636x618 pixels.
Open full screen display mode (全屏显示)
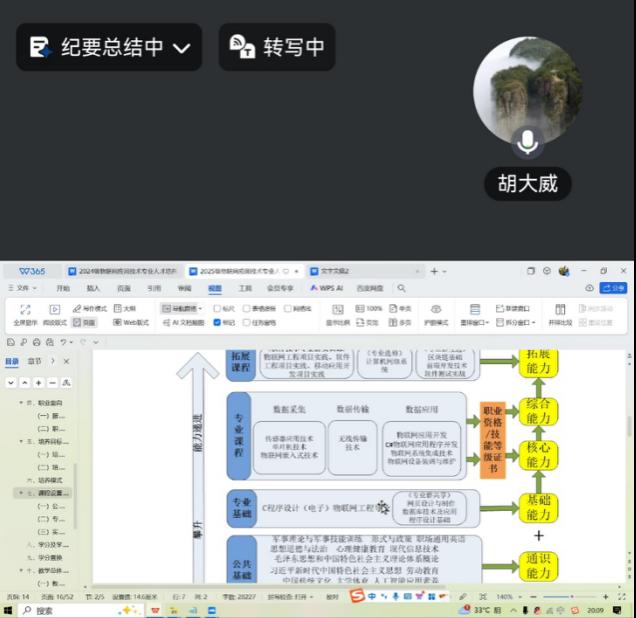26,315
